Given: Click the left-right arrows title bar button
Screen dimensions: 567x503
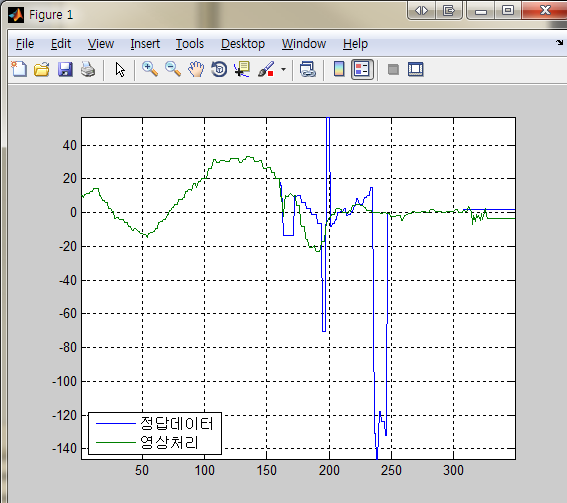Looking at the screenshot, I should 421,11.
